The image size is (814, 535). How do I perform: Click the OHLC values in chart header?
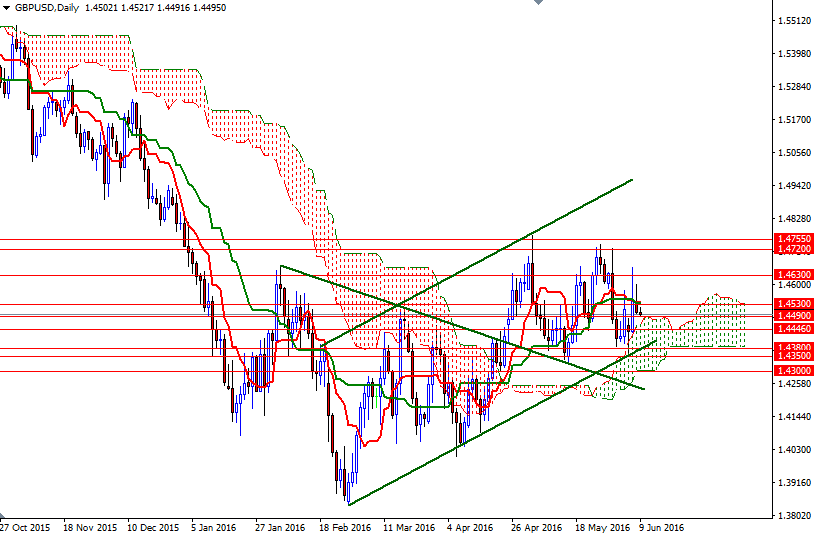coord(144,7)
